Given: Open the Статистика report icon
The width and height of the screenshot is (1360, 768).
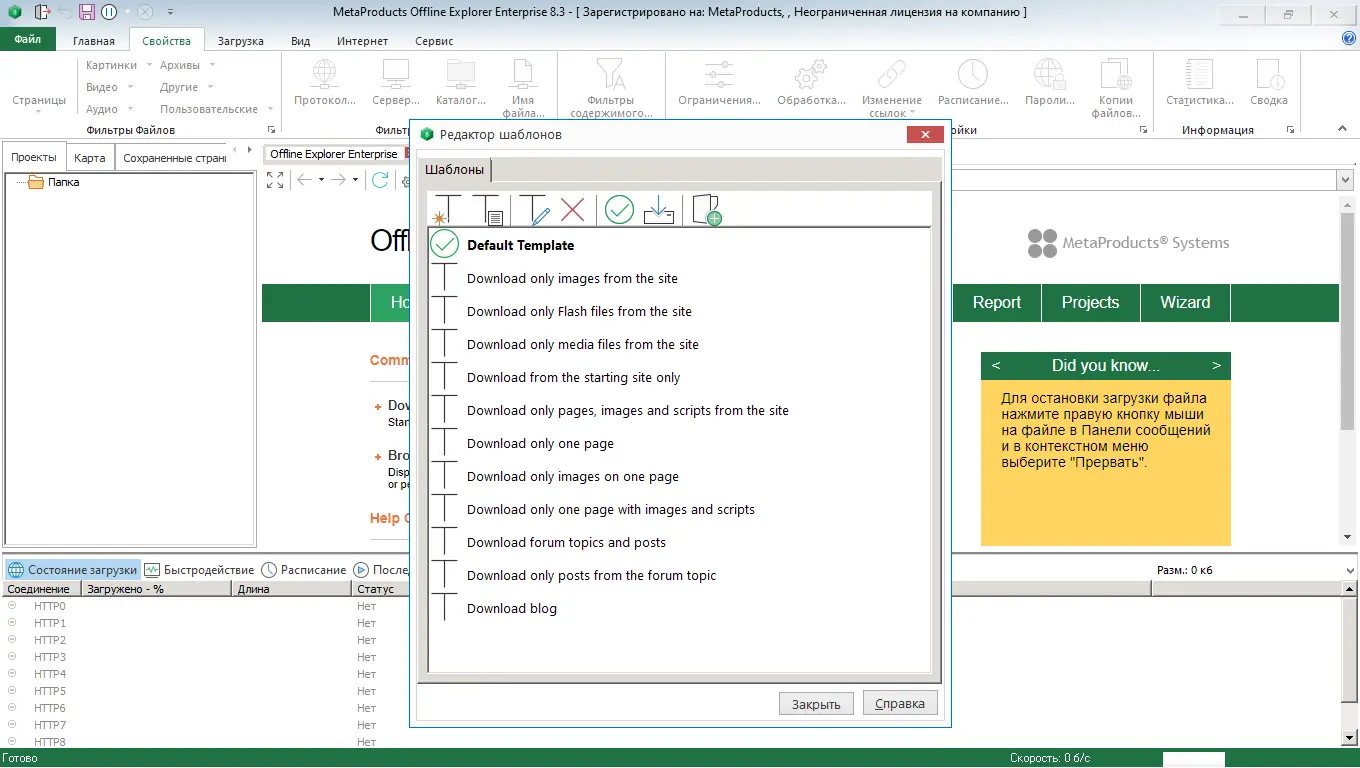Looking at the screenshot, I should [1200, 82].
